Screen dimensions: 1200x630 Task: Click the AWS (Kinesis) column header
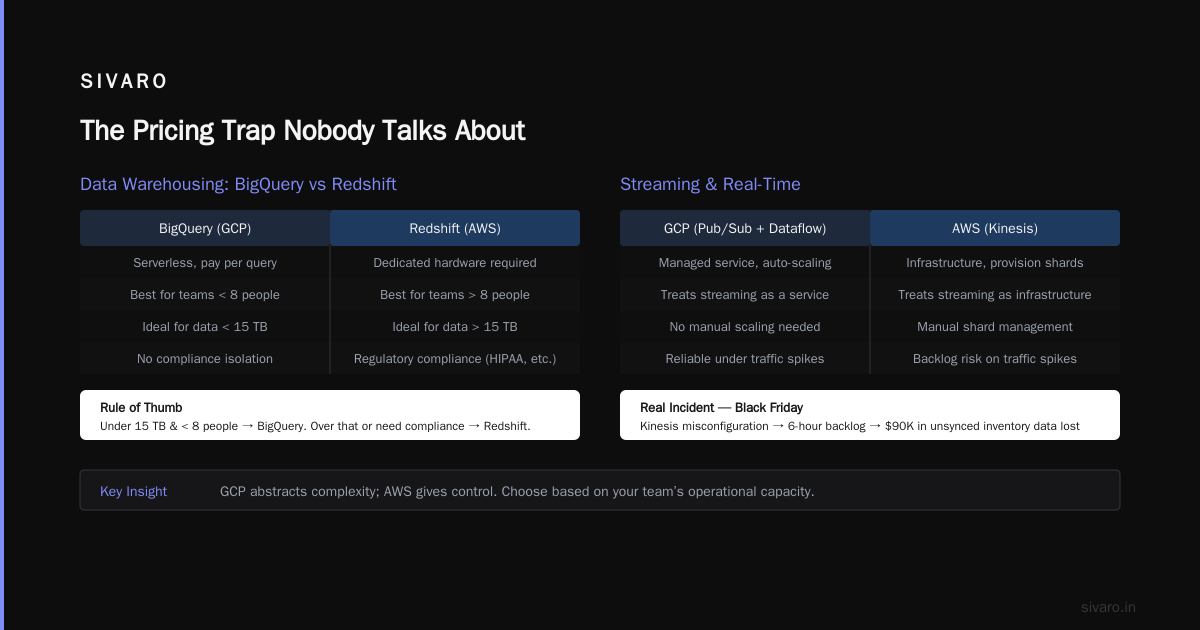tap(995, 228)
